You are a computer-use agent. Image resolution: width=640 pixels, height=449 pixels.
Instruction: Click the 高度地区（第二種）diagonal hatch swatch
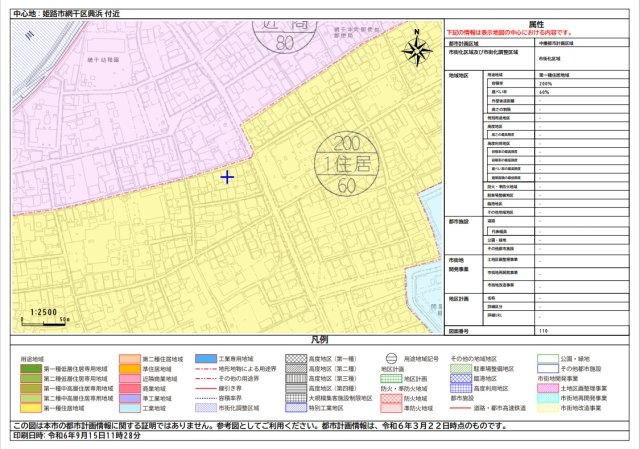click(296, 369)
